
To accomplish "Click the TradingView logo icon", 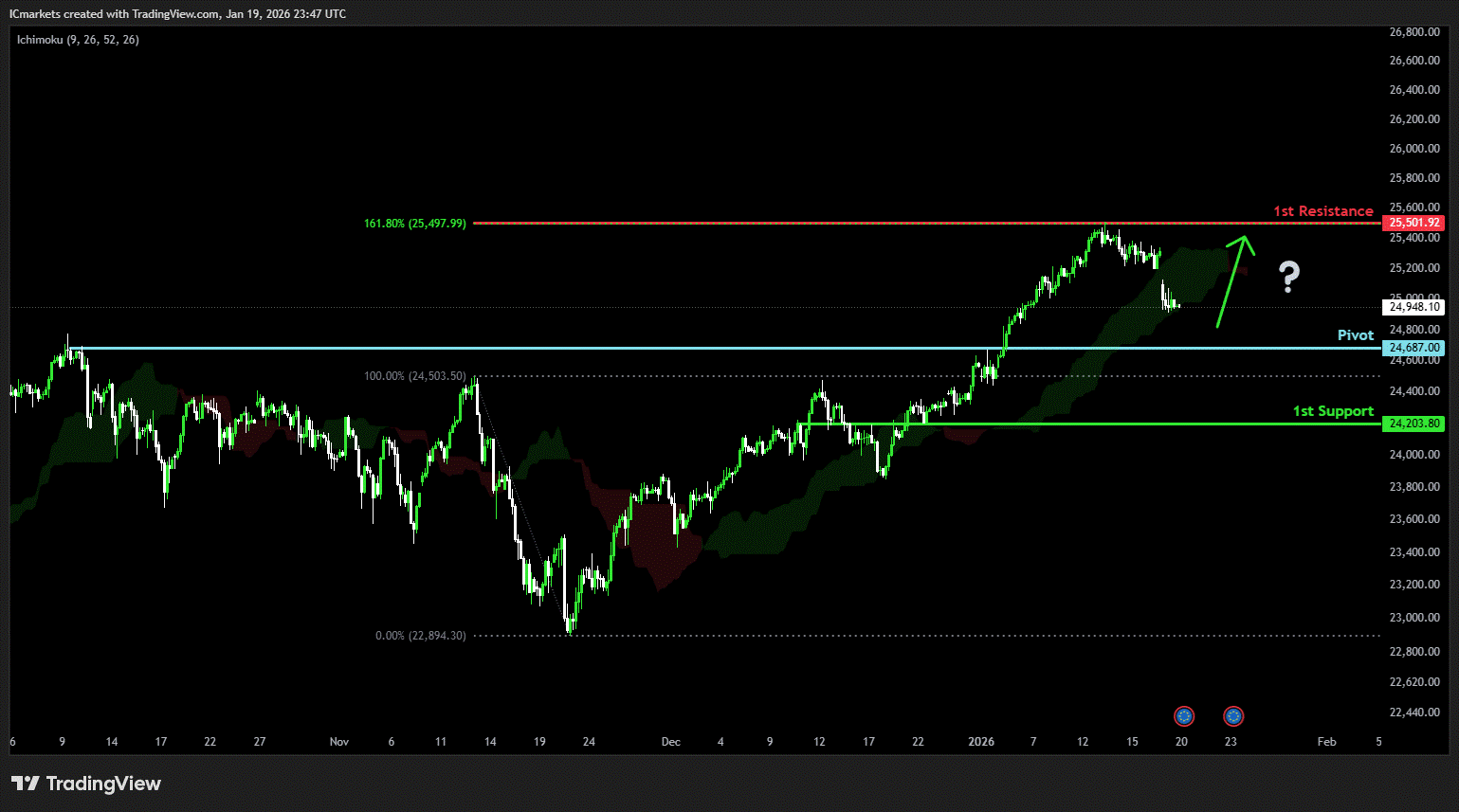I will coord(26,784).
